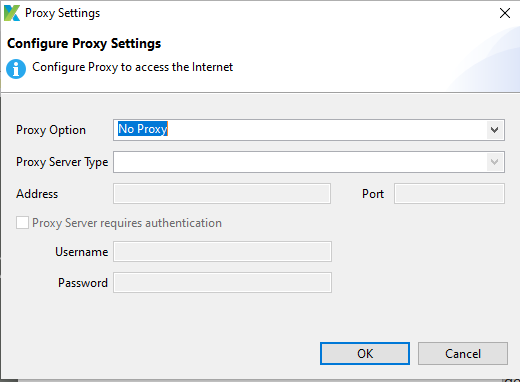Click the Port label text

(x=373, y=194)
